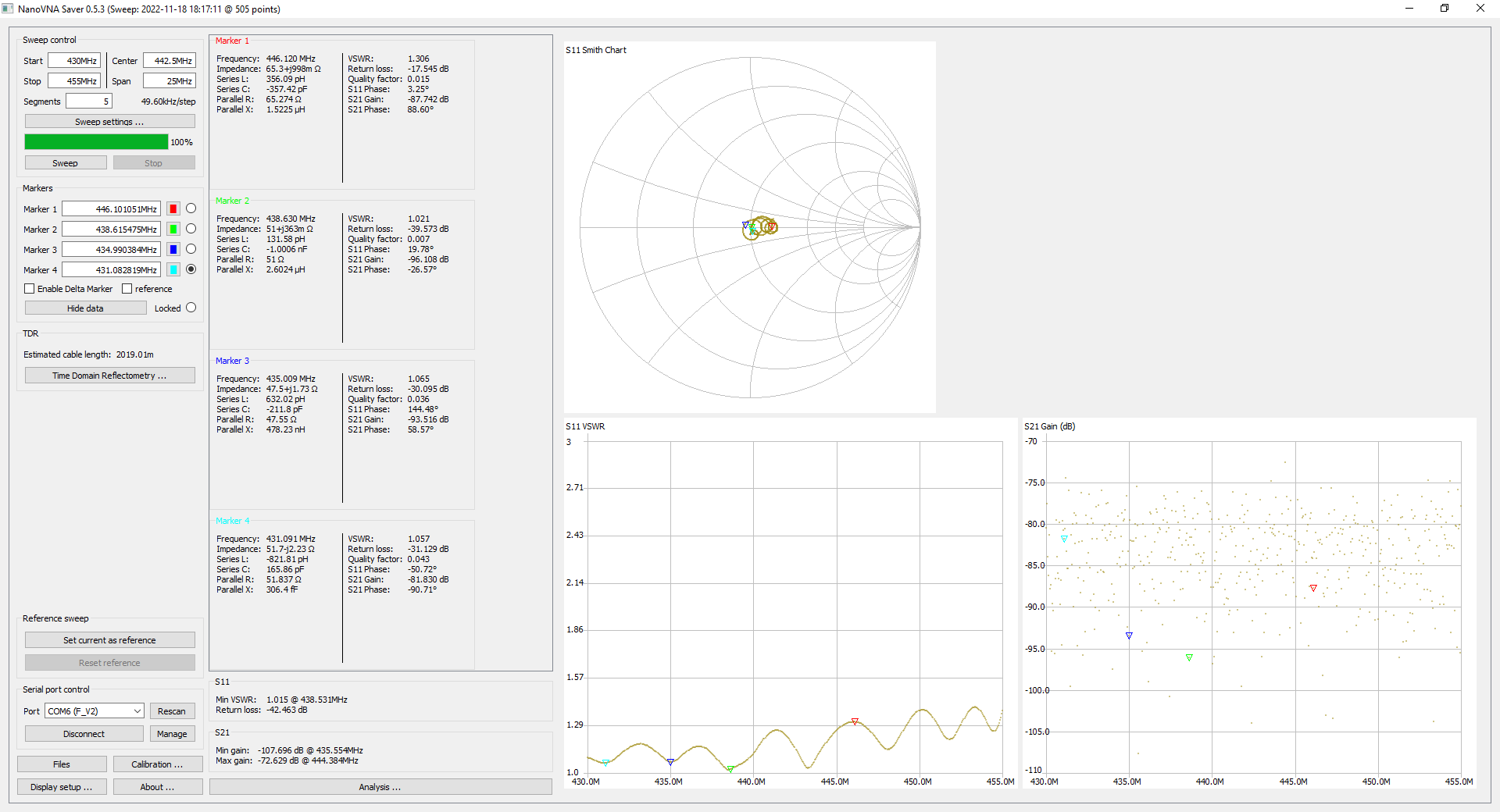
Task: Open the cyan Marker 4 color swatch
Action: [173, 270]
